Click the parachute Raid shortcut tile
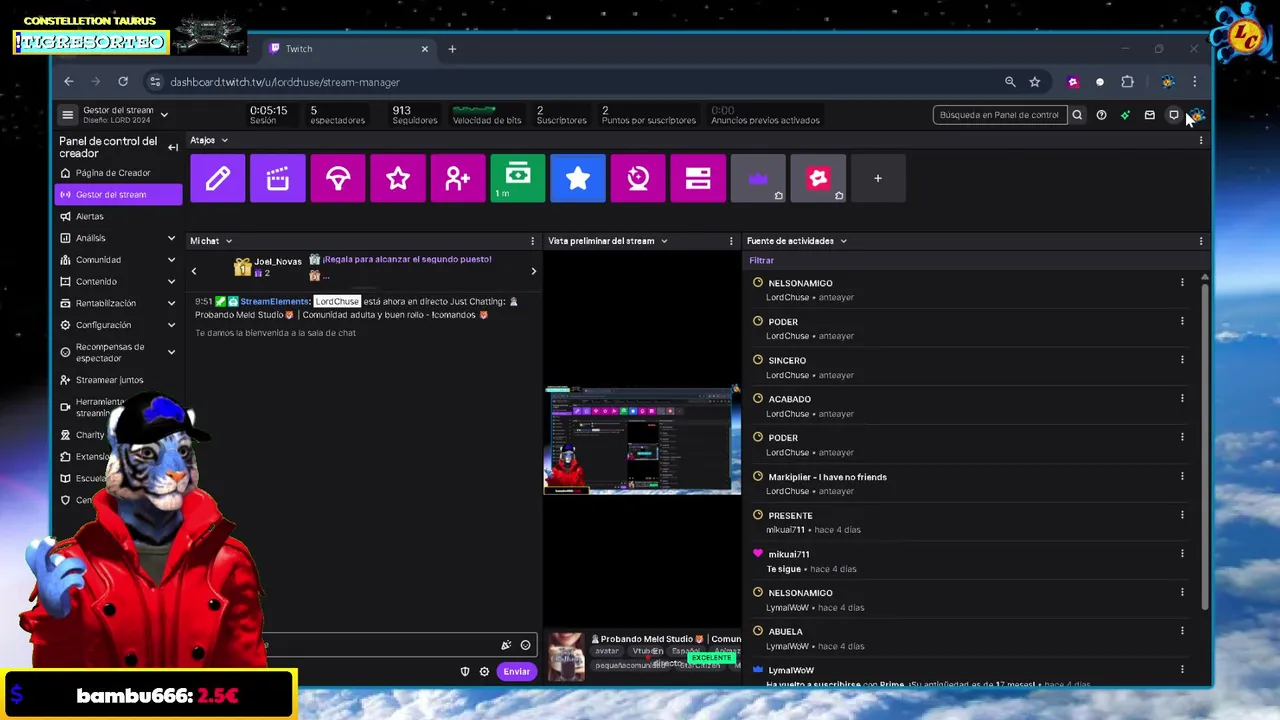Screen dimensions: 1280x720 coord(337,178)
